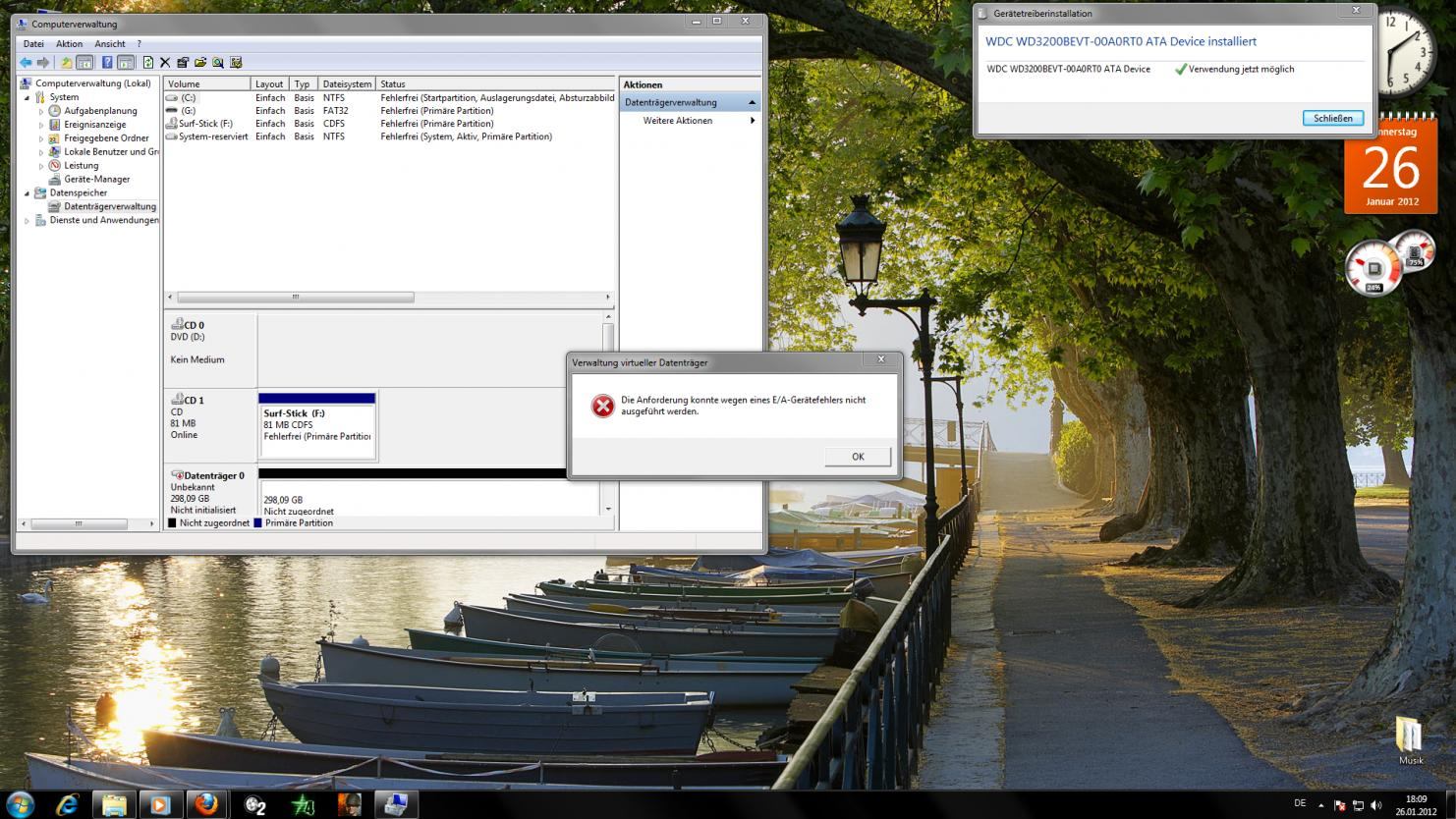Screen dimensions: 1456x819
Task: Click the device installation taskbar icon
Action: point(396,804)
